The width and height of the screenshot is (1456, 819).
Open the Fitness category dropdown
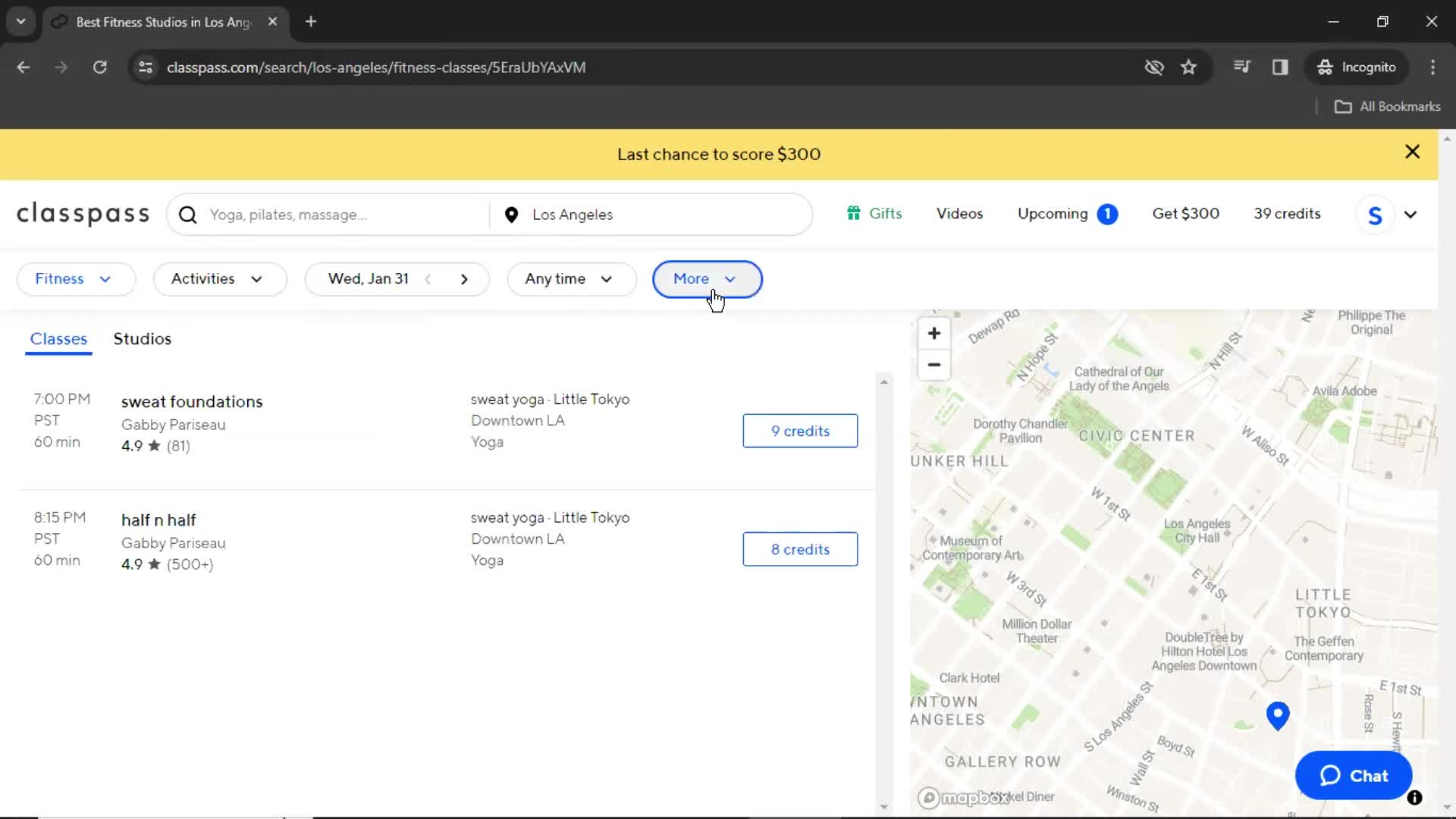pyautogui.click(x=76, y=279)
